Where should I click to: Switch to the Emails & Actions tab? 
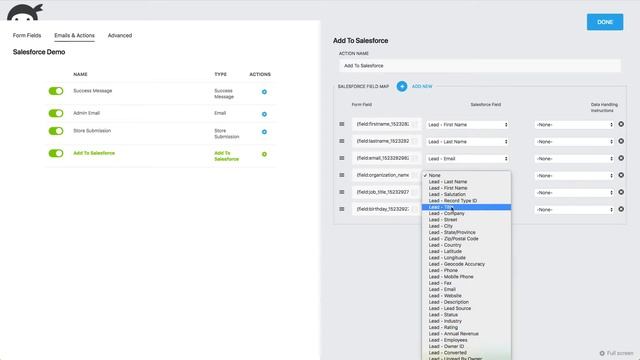point(74,36)
